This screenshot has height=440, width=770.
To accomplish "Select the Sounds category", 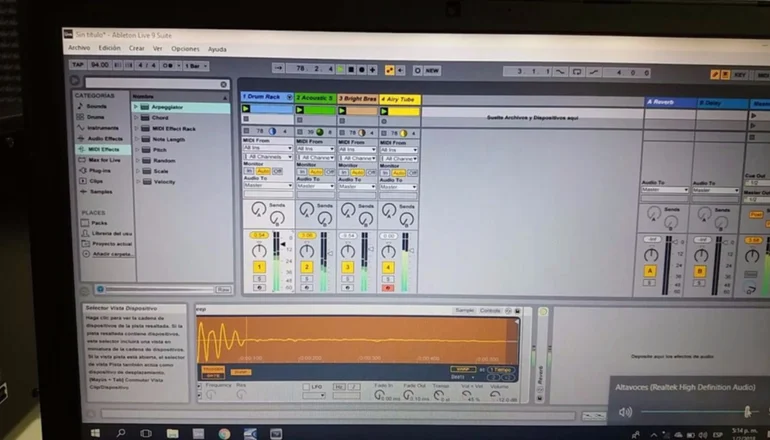I will (96, 106).
